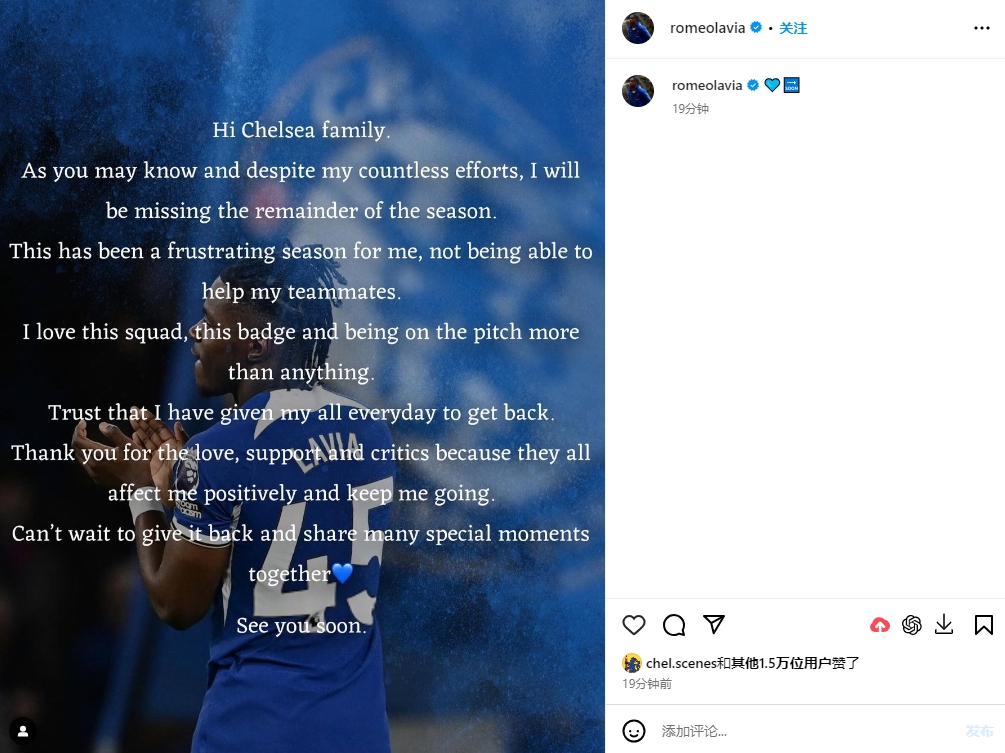Follow romeolavia via 关注 button

click(793, 28)
